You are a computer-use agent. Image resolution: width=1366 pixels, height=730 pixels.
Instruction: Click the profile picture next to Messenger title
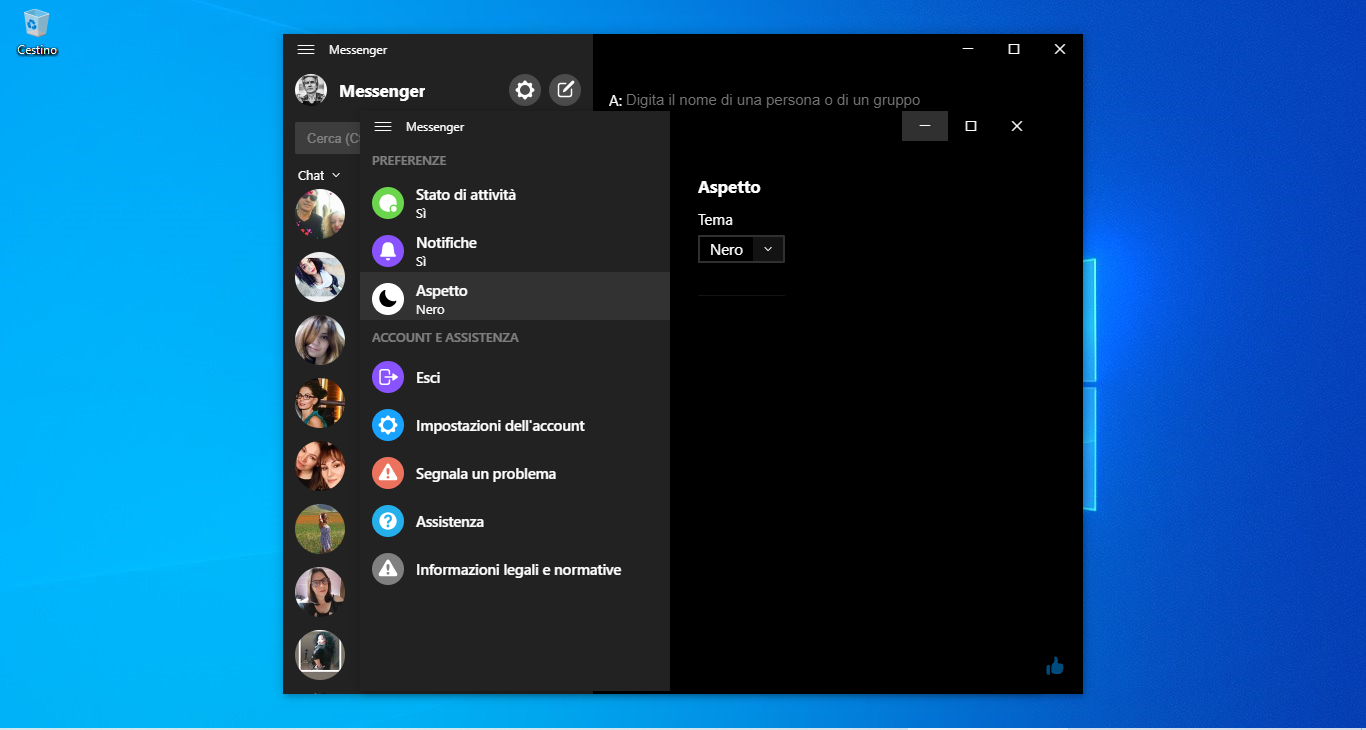pos(311,90)
